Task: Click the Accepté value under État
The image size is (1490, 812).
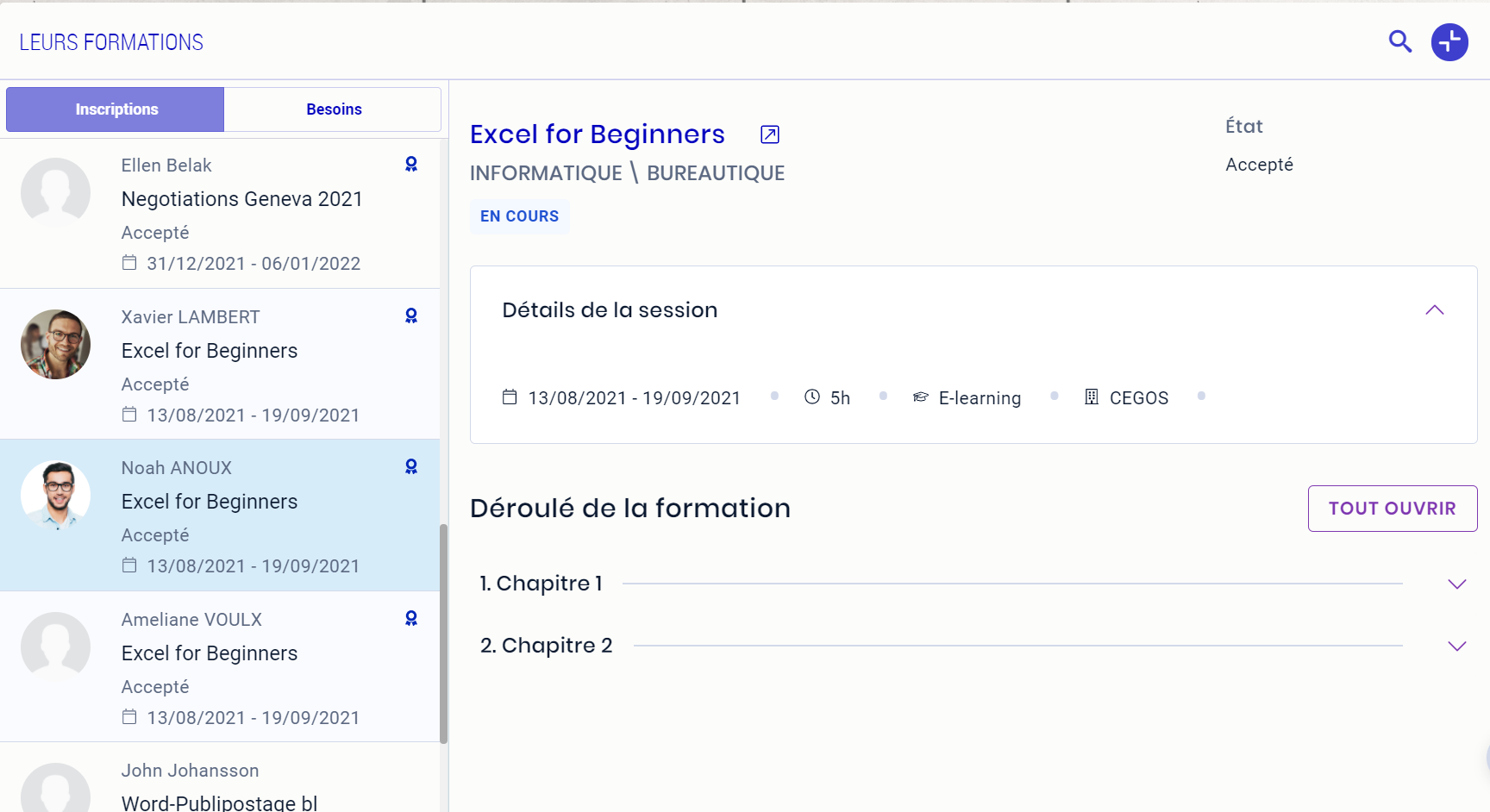Action: point(1259,165)
